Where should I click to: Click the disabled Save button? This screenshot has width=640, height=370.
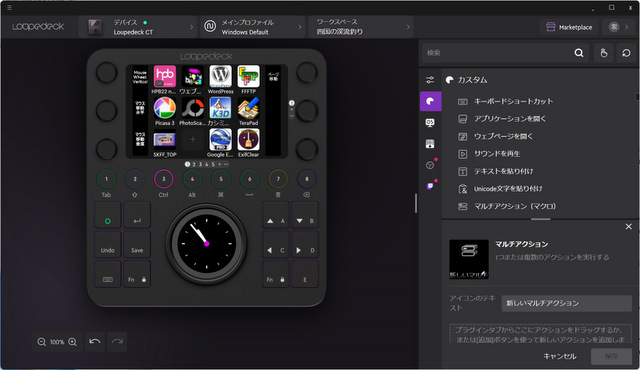coord(611,357)
